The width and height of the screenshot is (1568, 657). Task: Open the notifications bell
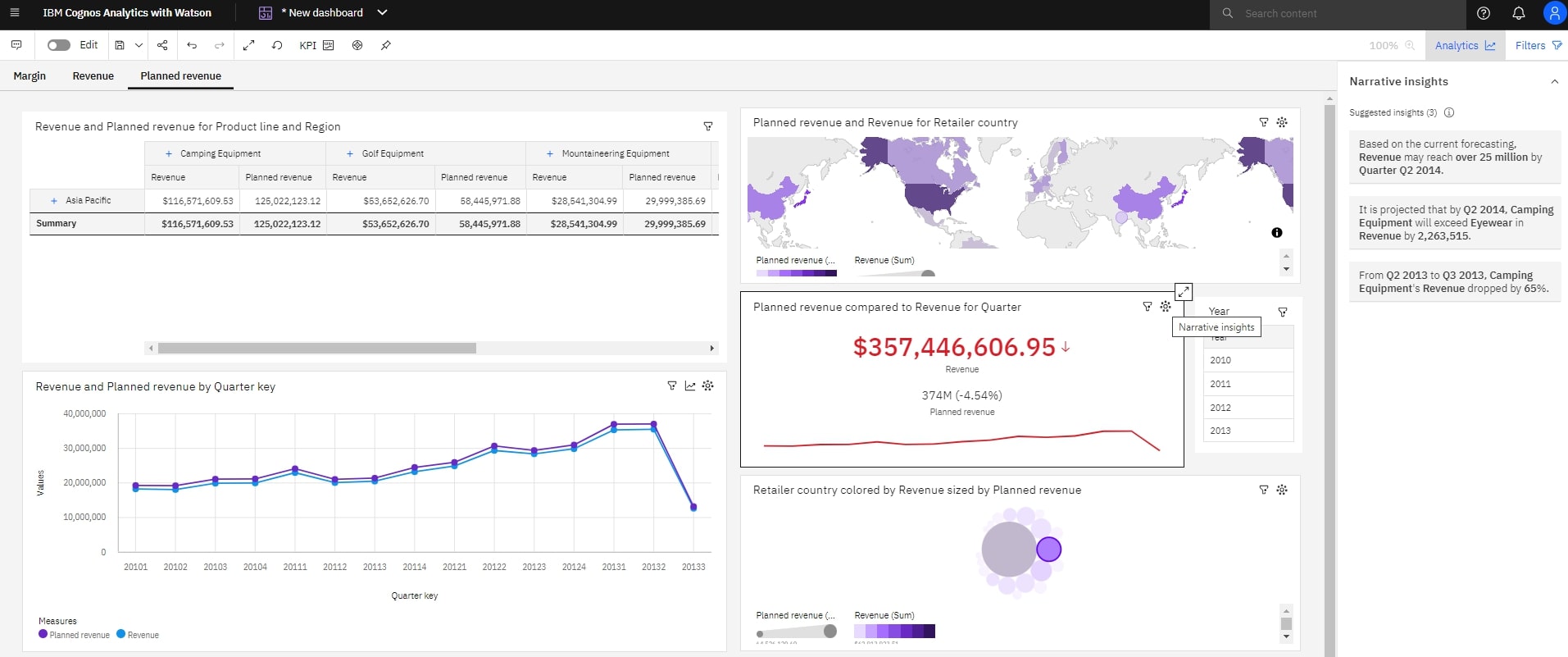pos(1518,13)
